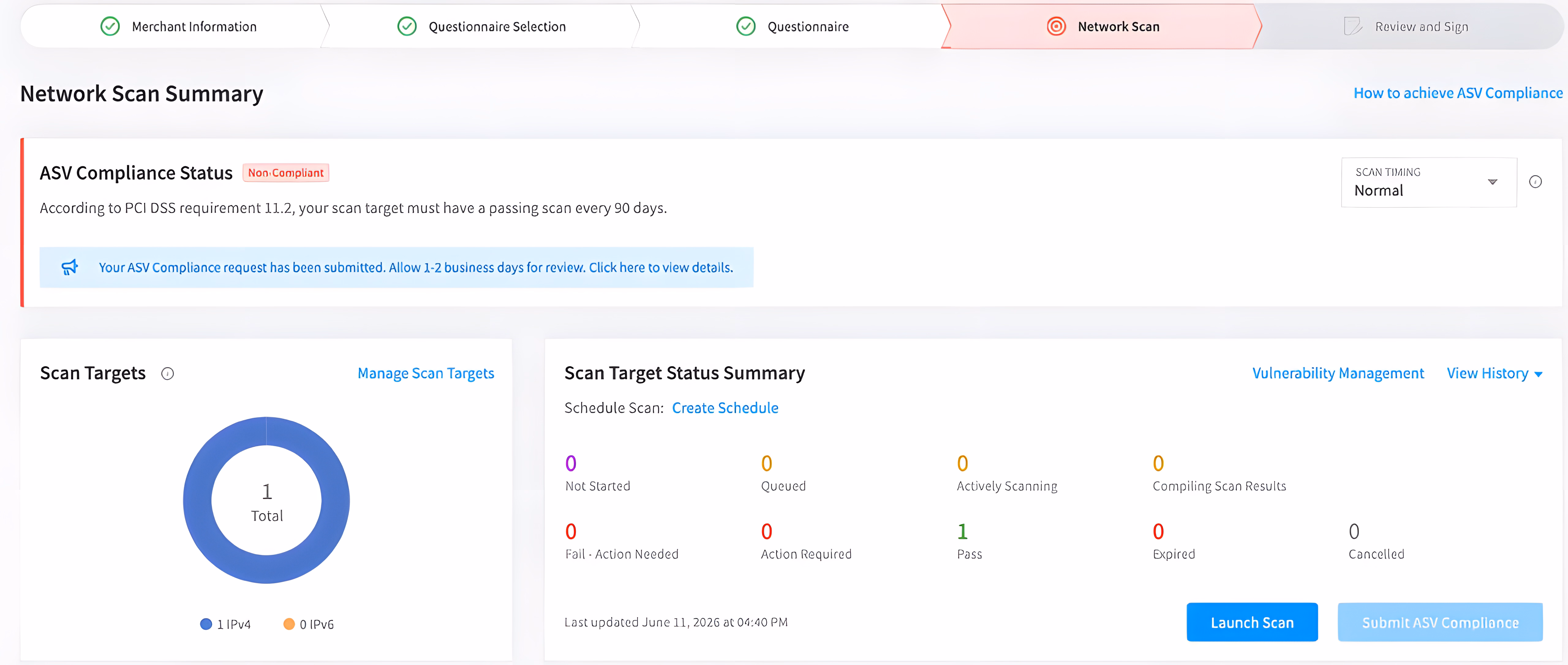Click the Compiling Scan Results count
Viewport: 1568px width, 665px height.
click(x=1158, y=464)
